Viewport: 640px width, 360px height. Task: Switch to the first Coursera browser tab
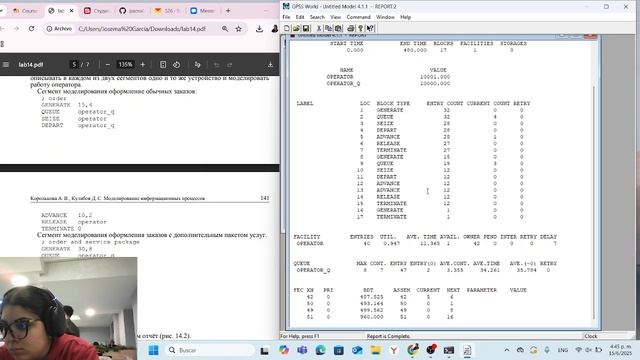(24, 11)
